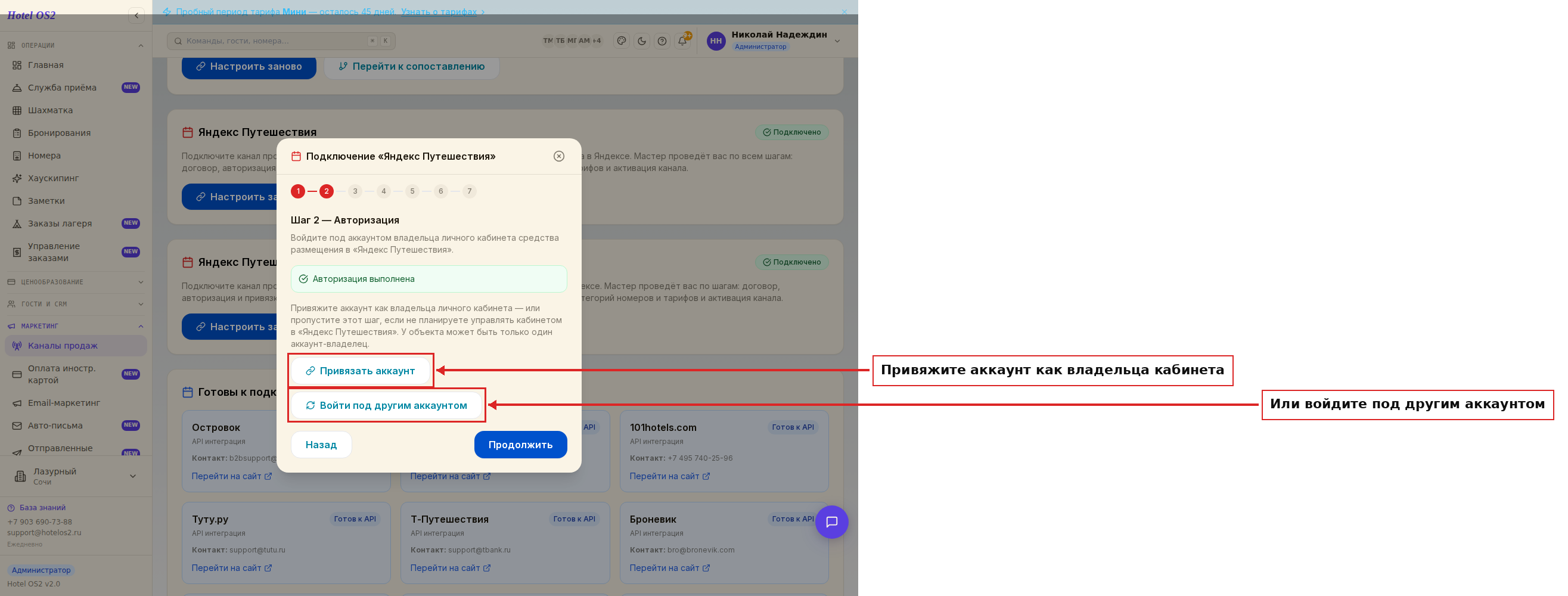The width and height of the screenshot is (1568, 596).
Task: Open Перейти на сайт link for Туту.ру
Action: [232, 568]
